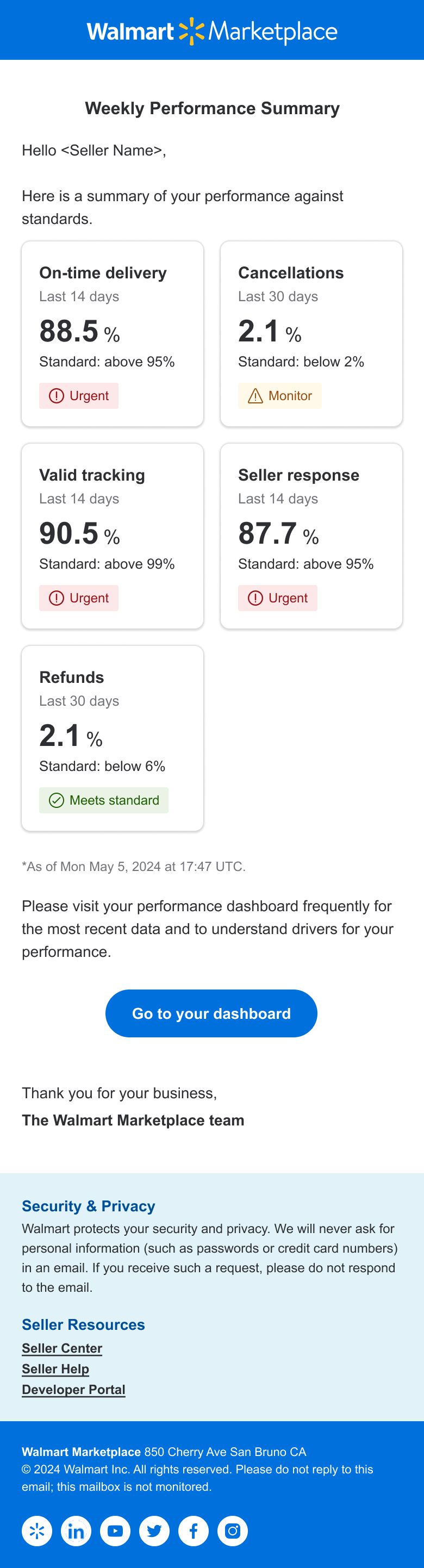This screenshot has height=1568, width=424.
Task: Click the Refunds 2.1% metric value
Action: (71, 735)
